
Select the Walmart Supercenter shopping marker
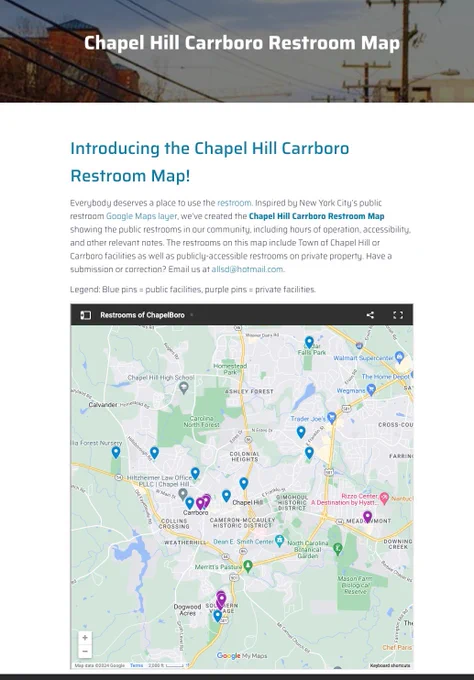pyautogui.click(x=399, y=357)
